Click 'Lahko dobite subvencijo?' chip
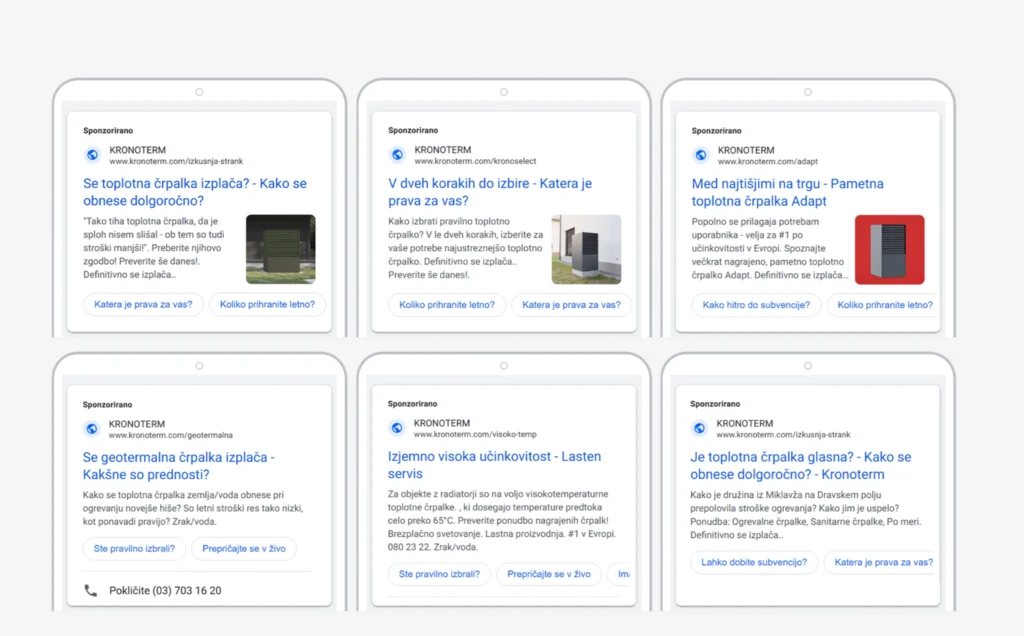Viewport: 1024px width, 636px height. click(754, 562)
